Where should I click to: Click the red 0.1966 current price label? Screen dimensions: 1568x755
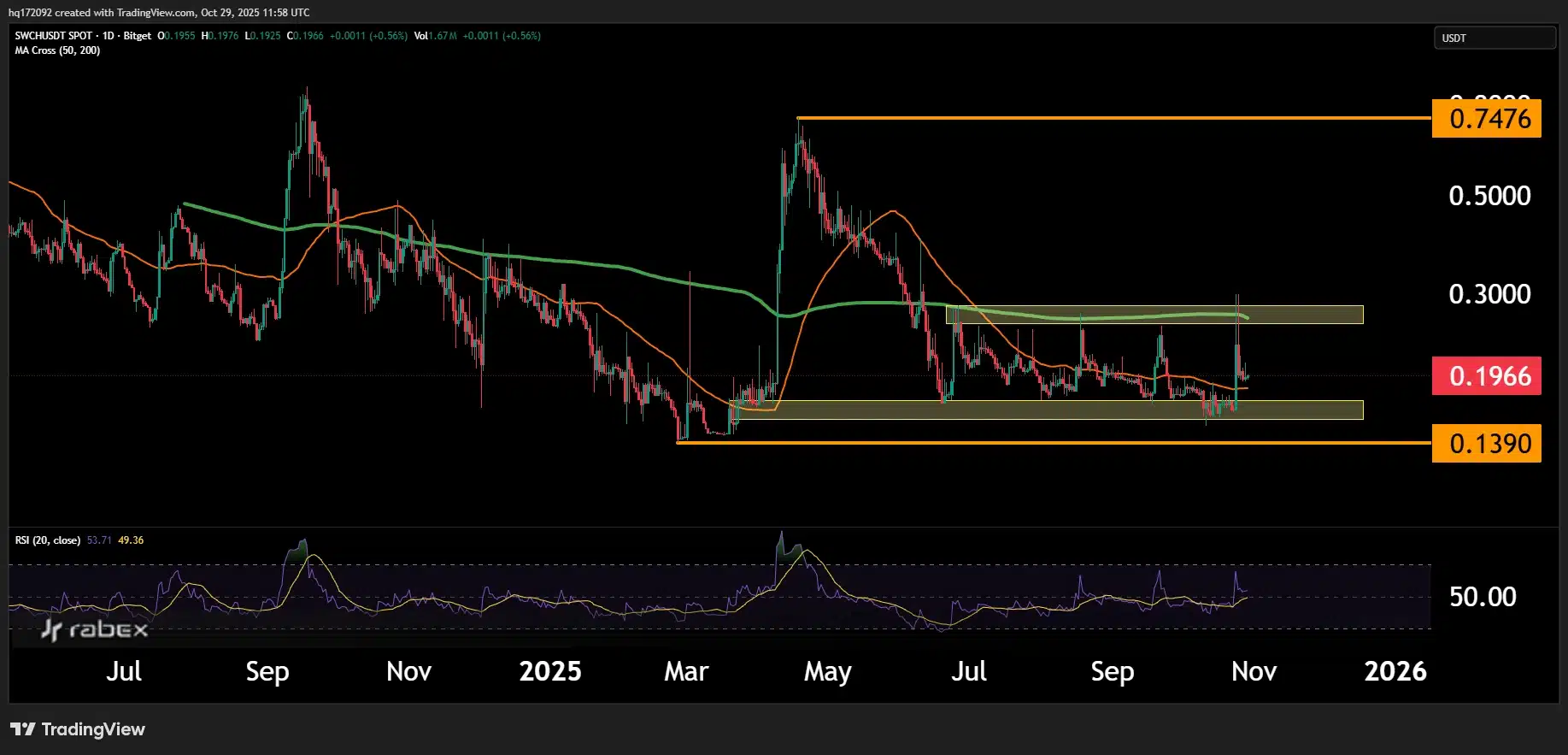tap(1486, 376)
